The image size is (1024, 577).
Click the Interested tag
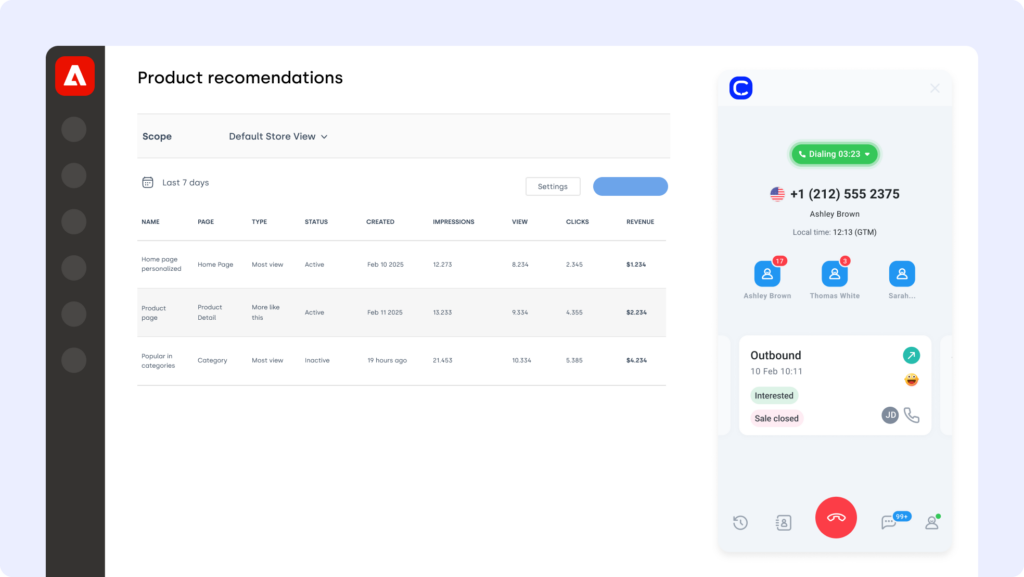774,395
